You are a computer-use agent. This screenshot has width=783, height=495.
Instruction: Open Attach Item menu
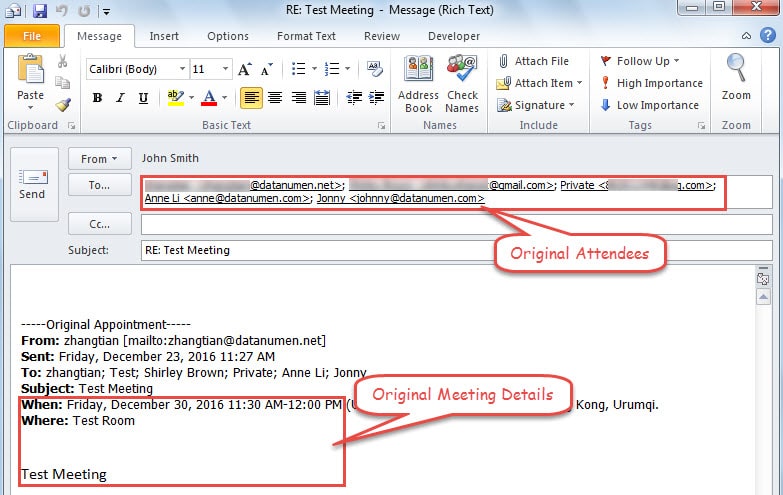tap(539, 83)
